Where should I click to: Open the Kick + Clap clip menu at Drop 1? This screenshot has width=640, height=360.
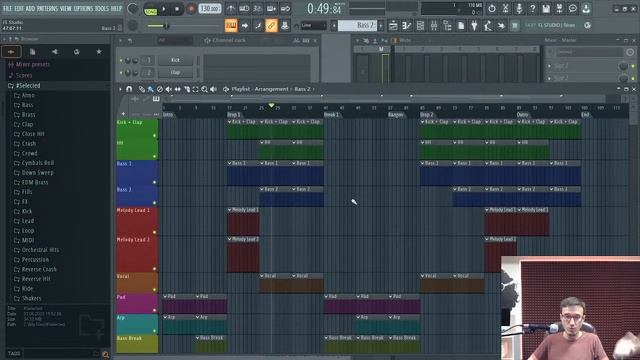coord(229,122)
